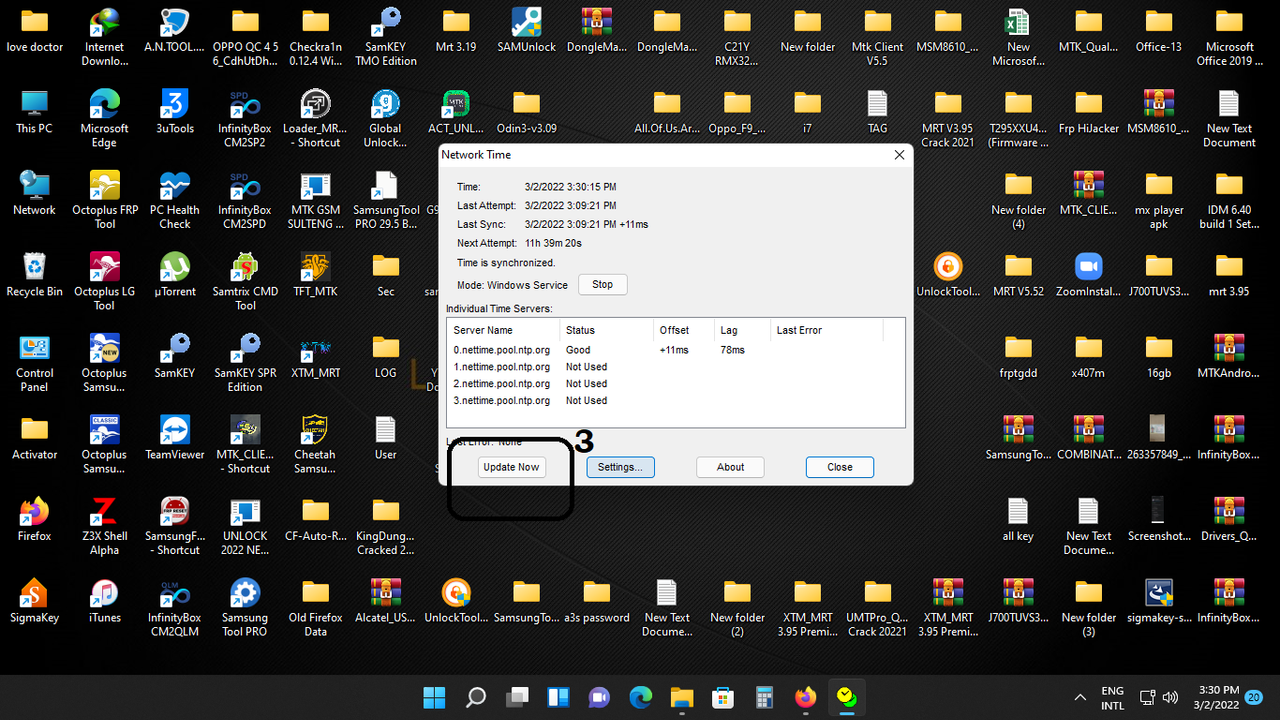Image resolution: width=1280 pixels, height=720 pixels.
Task: Open the Windows Start menu
Action: point(434,697)
